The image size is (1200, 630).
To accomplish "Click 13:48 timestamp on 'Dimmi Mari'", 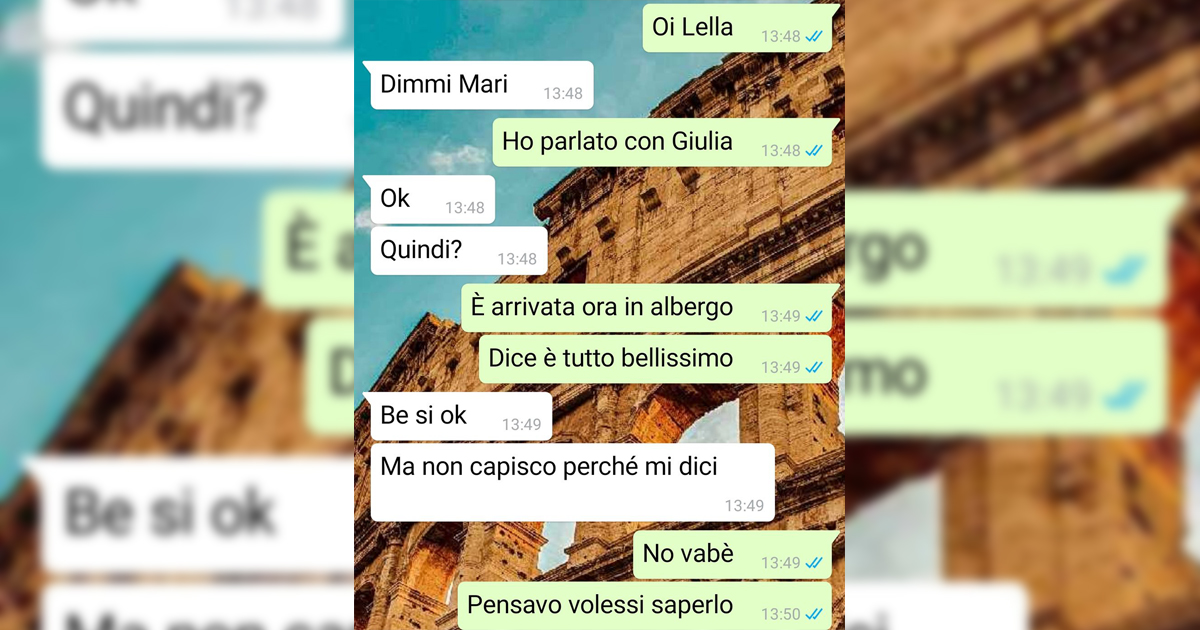I will click(563, 93).
